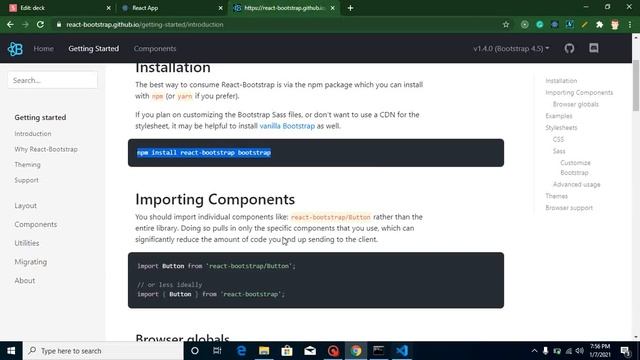Click the site lock icon in address bar
The width and height of the screenshot is (640, 360).
59,24
